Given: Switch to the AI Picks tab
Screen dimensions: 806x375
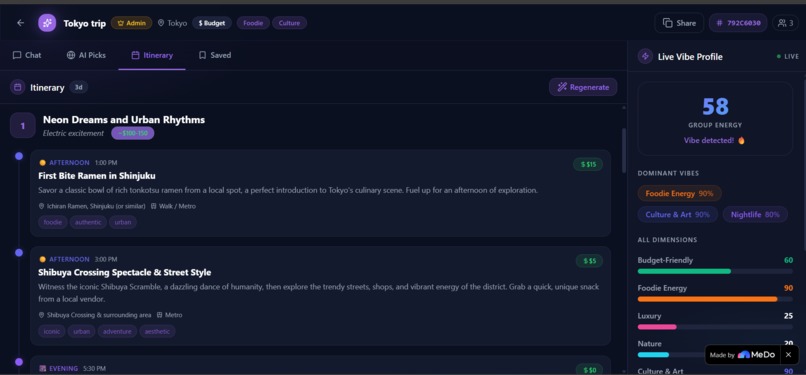Looking at the screenshot, I should (86, 55).
